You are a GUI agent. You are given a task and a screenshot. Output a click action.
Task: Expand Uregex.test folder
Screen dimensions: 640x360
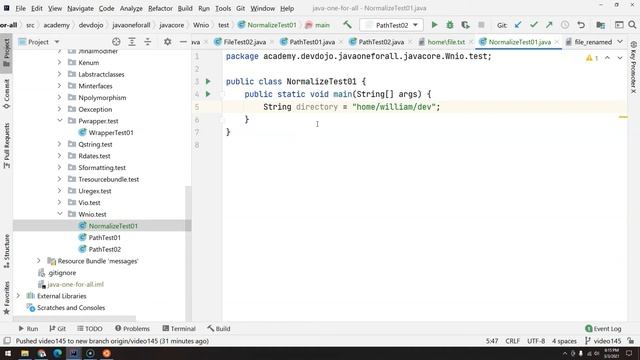[x=60, y=191]
